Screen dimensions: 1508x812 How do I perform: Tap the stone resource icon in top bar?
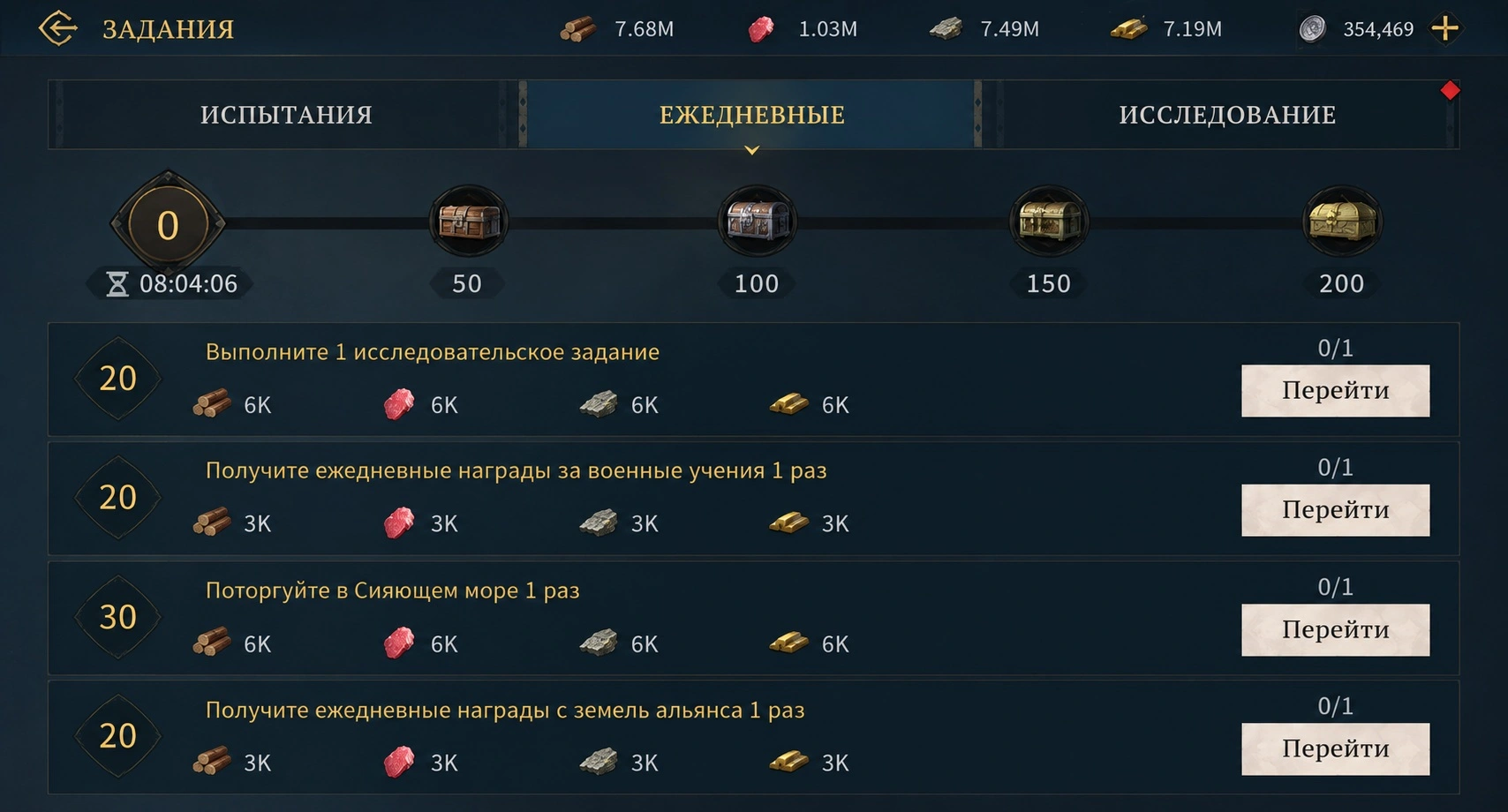coord(946,29)
